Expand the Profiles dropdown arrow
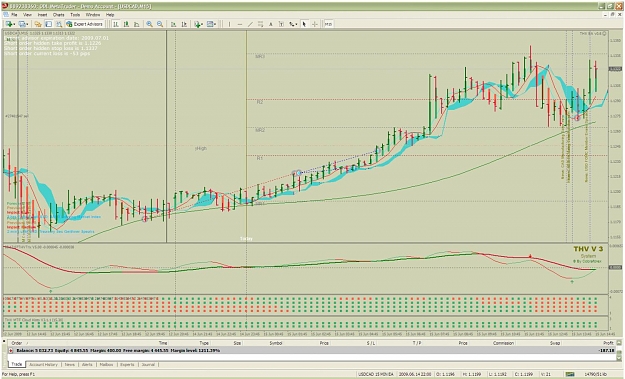The height and width of the screenshot is (379, 625). point(28,24)
